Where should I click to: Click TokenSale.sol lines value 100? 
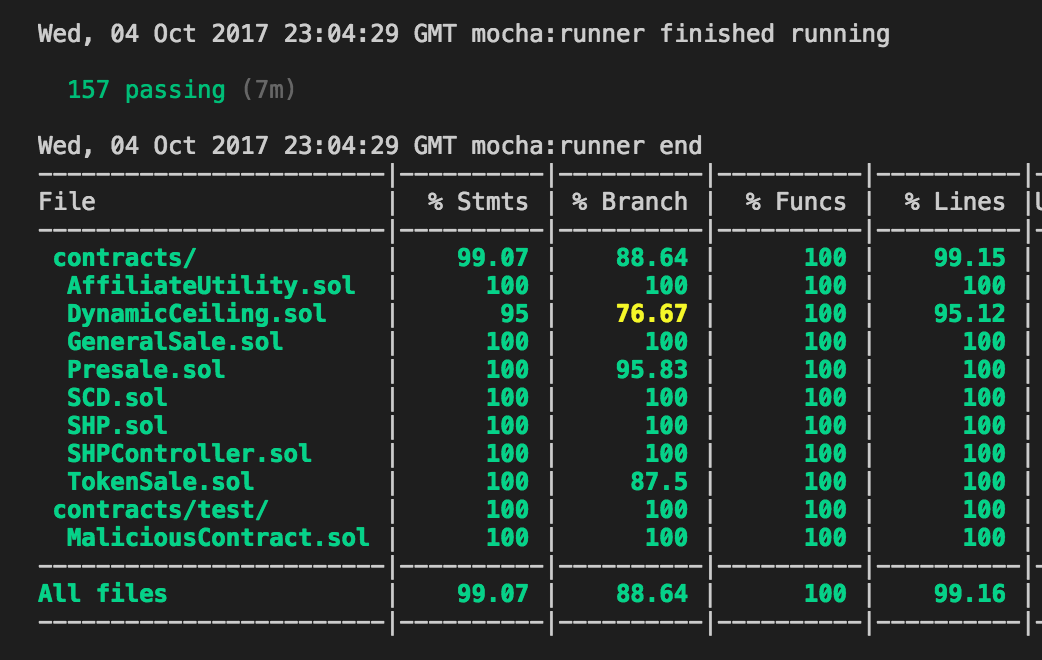tap(984, 481)
